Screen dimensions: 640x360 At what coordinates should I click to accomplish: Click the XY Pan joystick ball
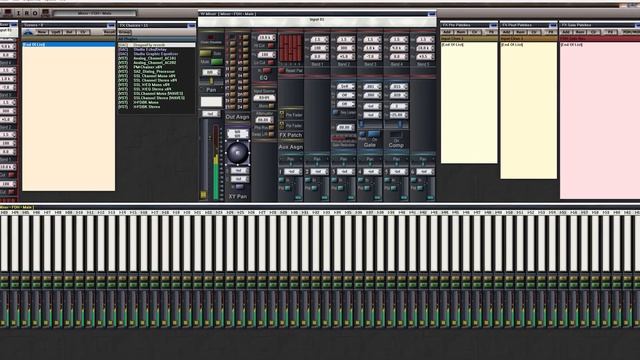238,153
